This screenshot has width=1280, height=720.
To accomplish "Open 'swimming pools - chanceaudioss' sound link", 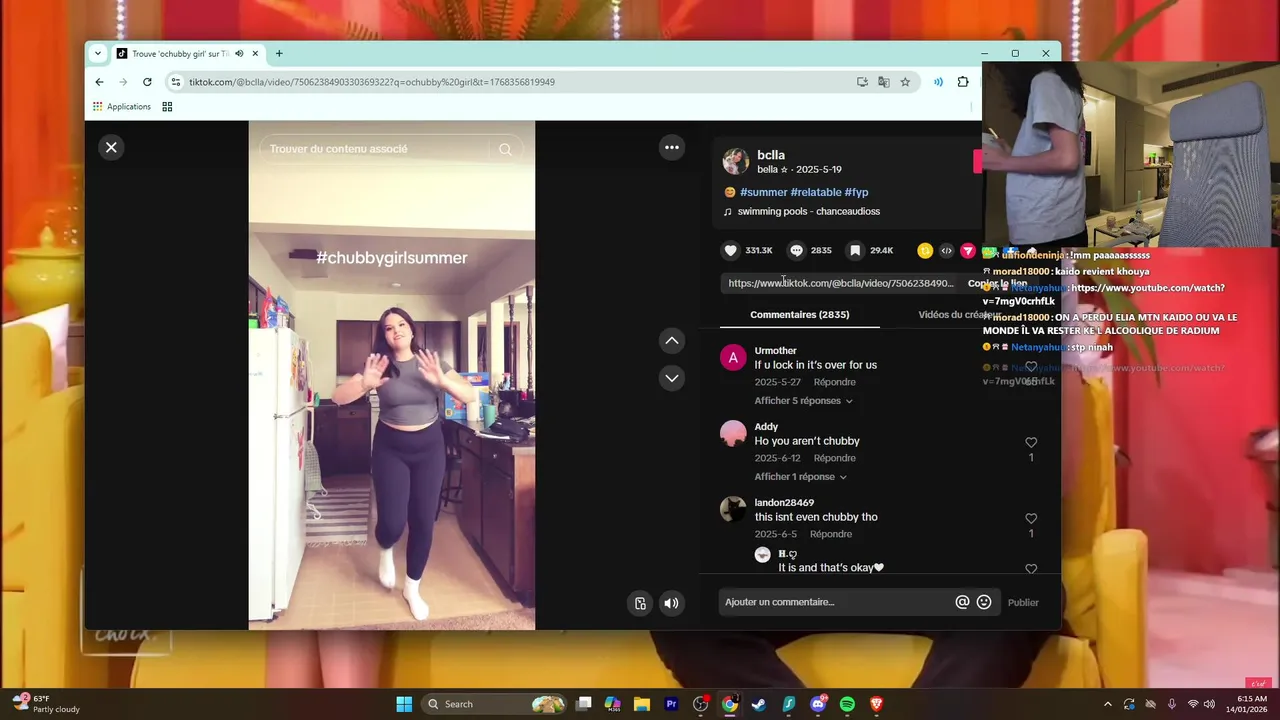I will point(808,212).
